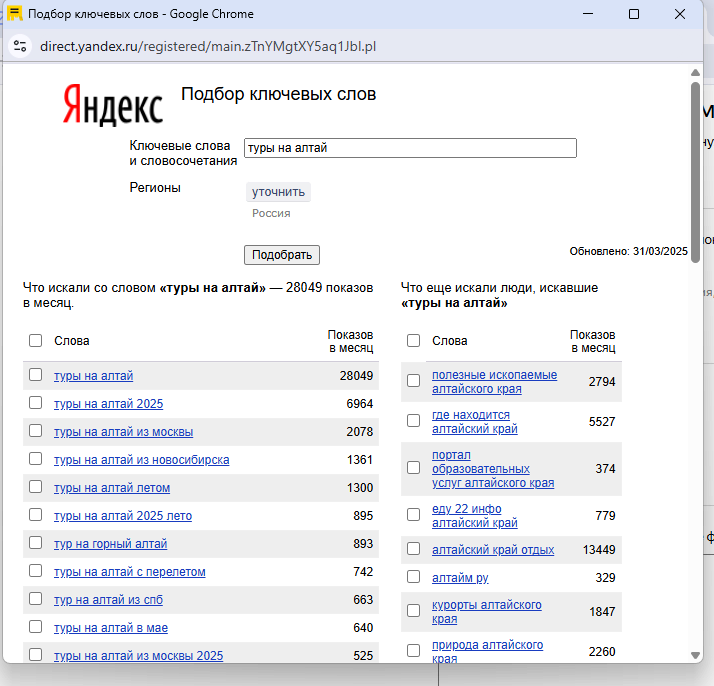The width and height of the screenshot is (714, 686).
Task: Open the где находится алтайский край link
Action: pos(475,422)
